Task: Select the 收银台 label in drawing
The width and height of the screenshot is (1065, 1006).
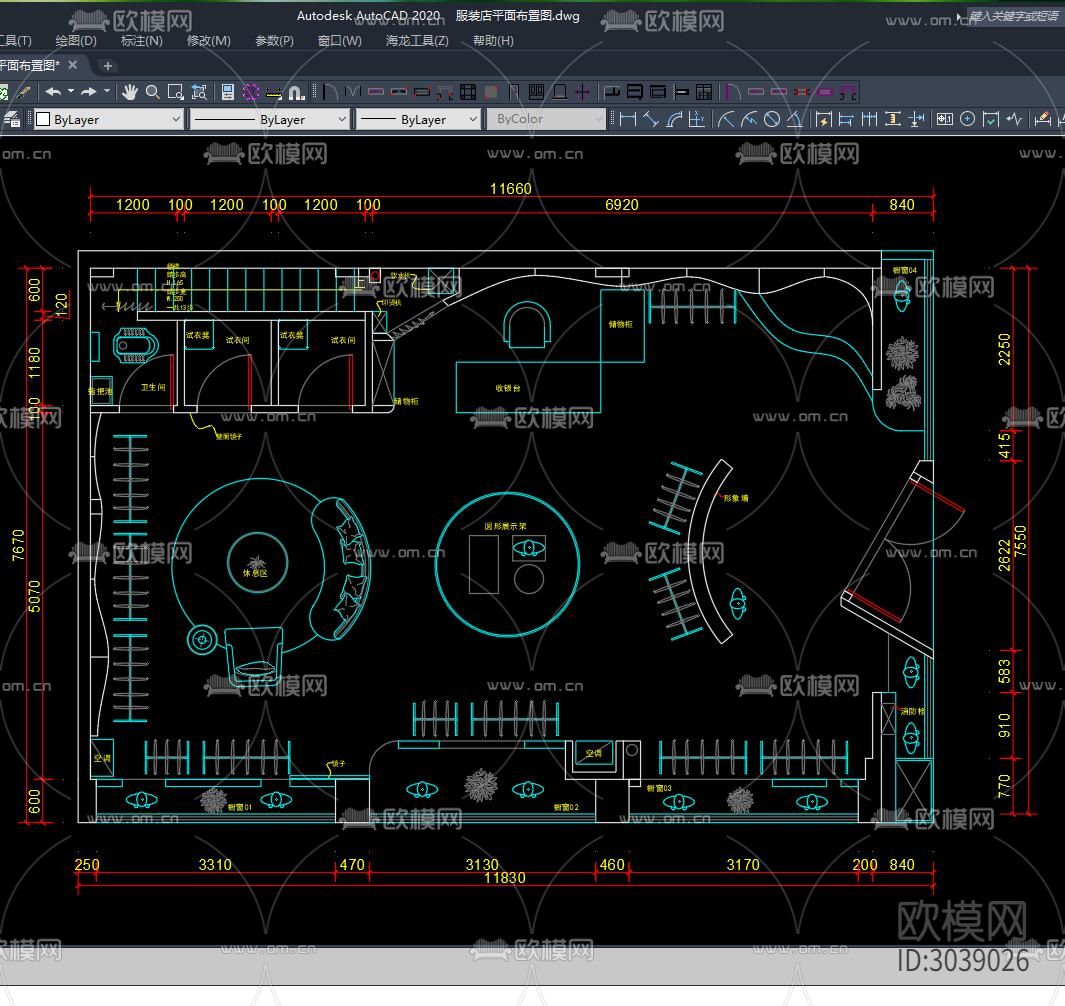Action: 507,389
